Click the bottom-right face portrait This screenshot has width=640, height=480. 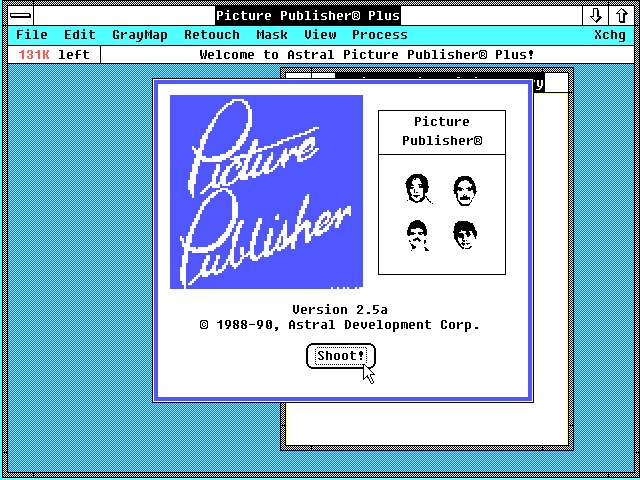pos(464,235)
